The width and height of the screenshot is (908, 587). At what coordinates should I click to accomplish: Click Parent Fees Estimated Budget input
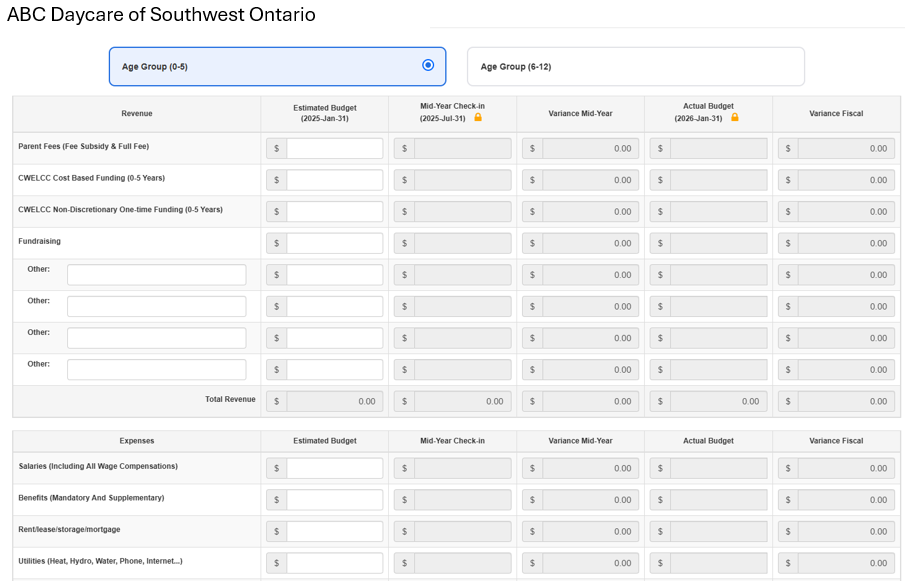[334, 148]
